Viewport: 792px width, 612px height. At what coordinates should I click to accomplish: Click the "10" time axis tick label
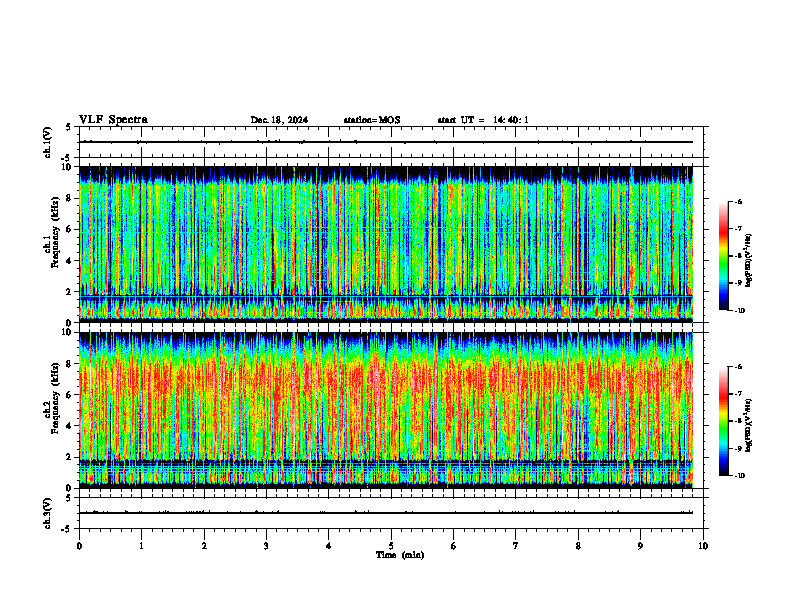coord(703,546)
